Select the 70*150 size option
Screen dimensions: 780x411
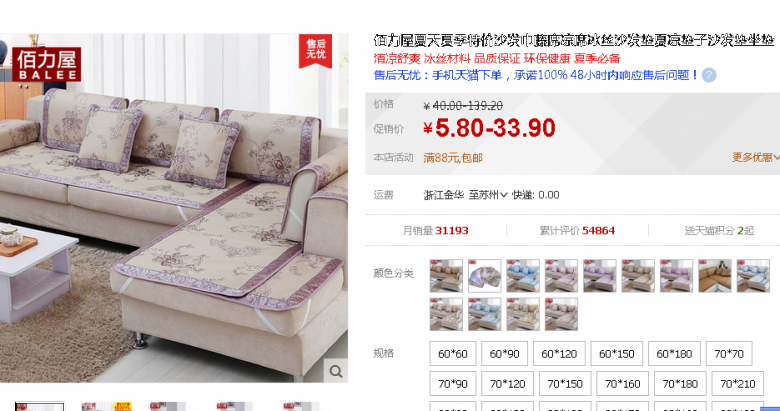[565, 384]
